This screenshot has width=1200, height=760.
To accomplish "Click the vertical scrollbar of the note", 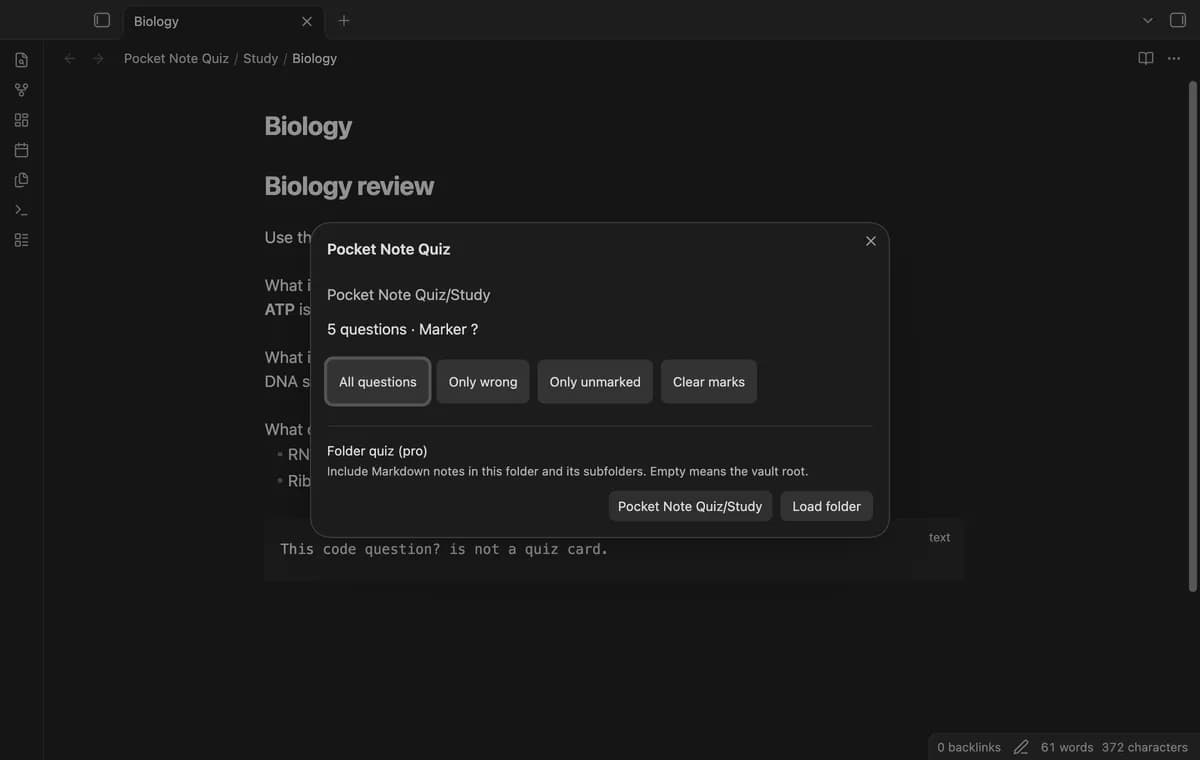I will point(1192,335).
